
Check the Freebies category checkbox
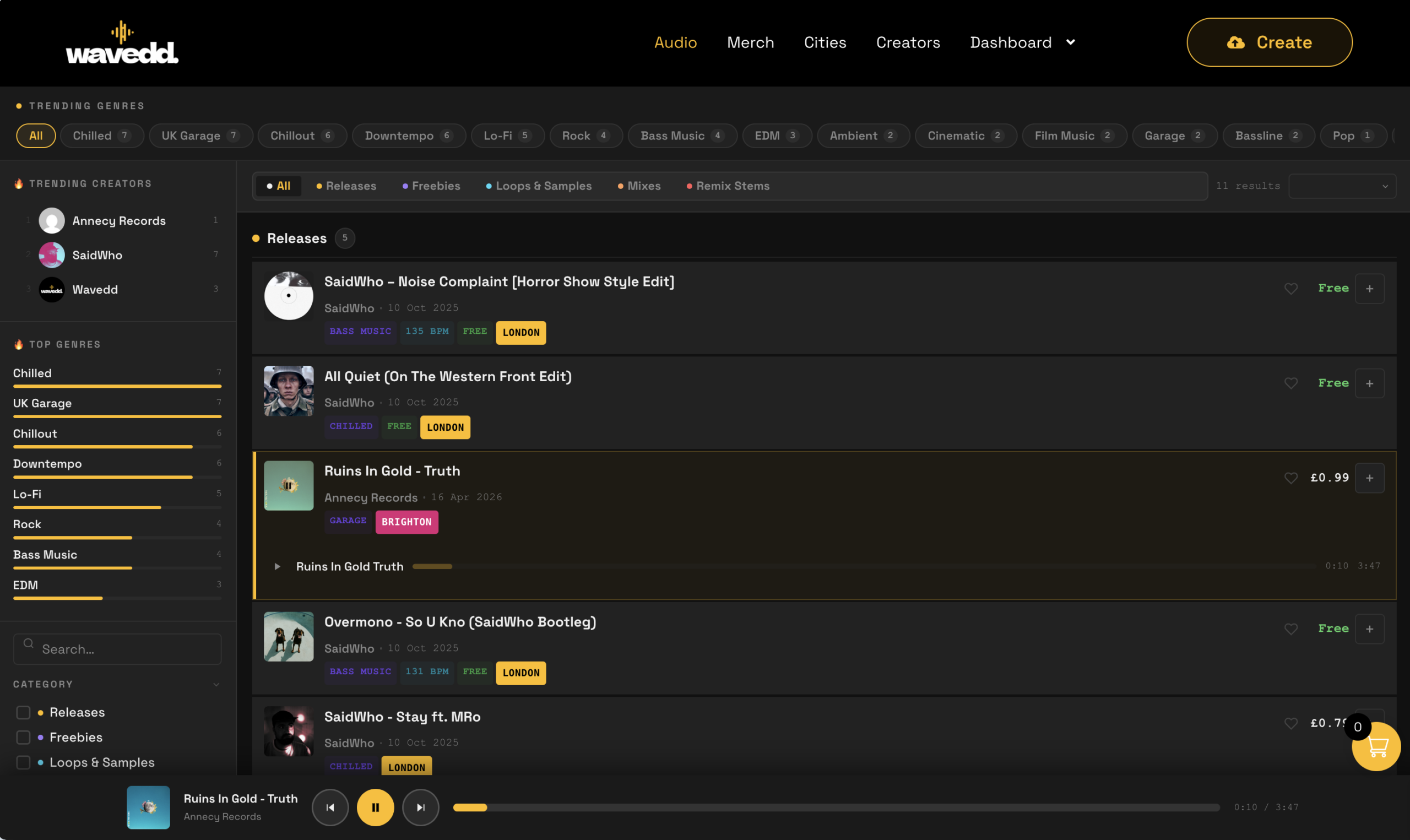23,737
